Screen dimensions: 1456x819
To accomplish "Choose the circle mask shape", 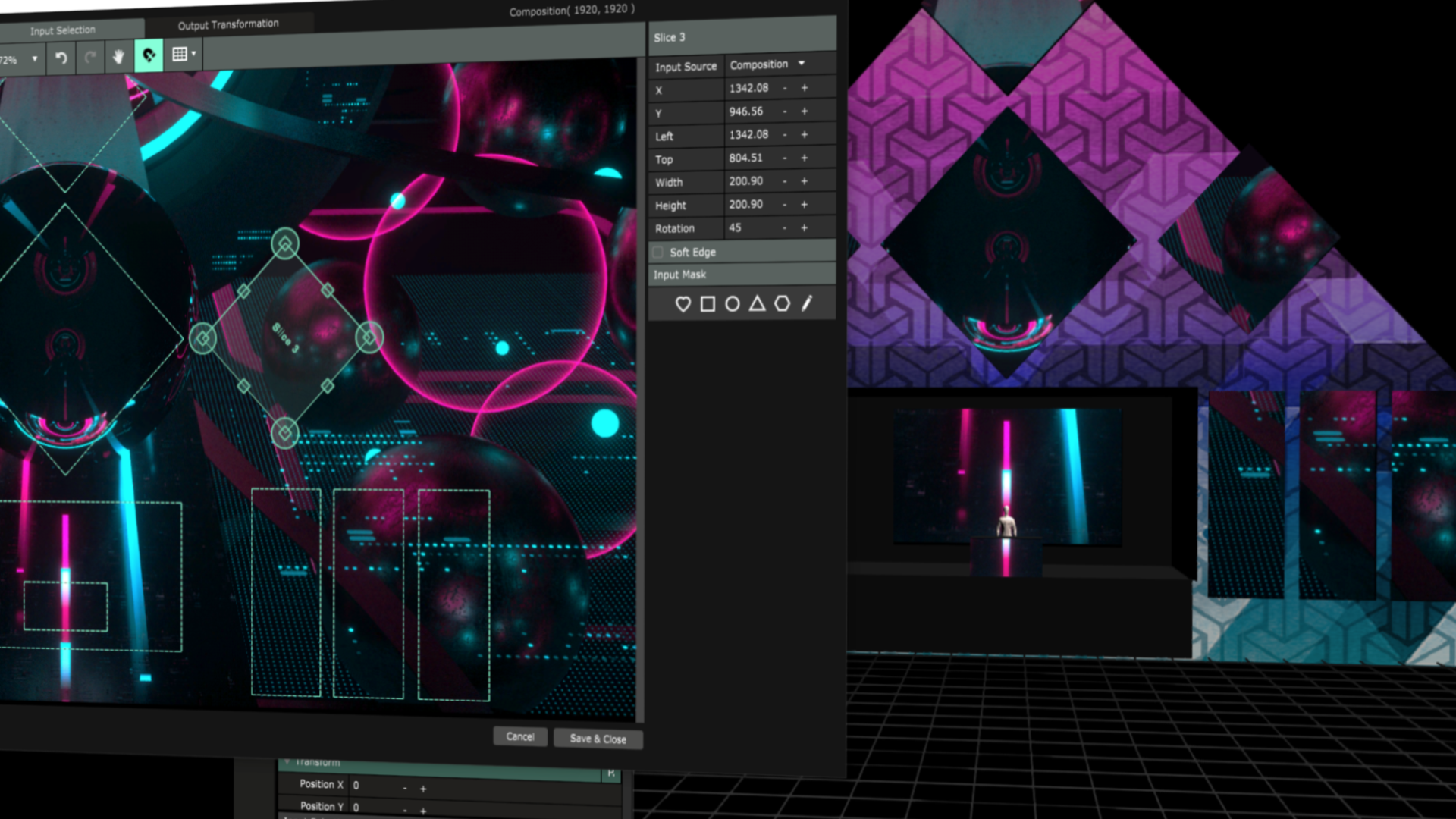I will click(732, 304).
